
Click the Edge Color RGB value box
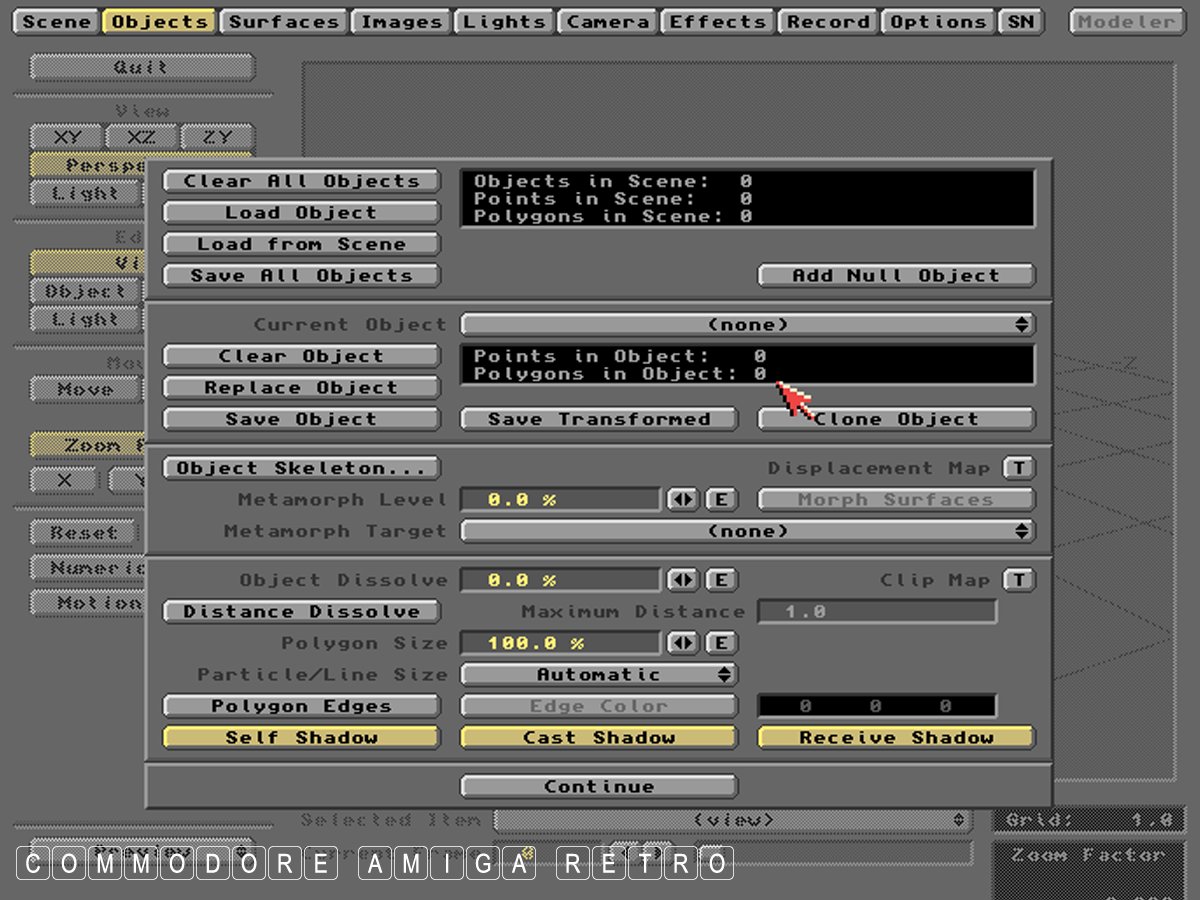coord(876,706)
